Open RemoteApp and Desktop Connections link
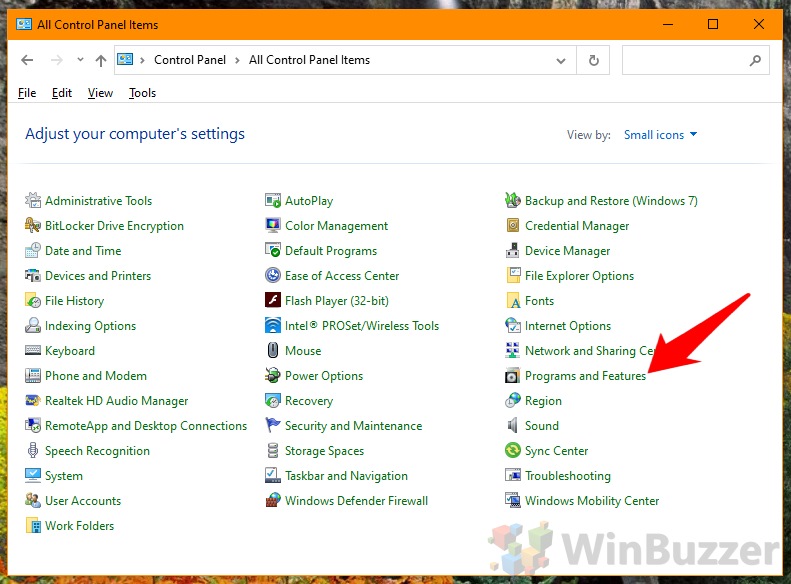Image resolution: width=791 pixels, height=584 pixels. click(x=146, y=426)
